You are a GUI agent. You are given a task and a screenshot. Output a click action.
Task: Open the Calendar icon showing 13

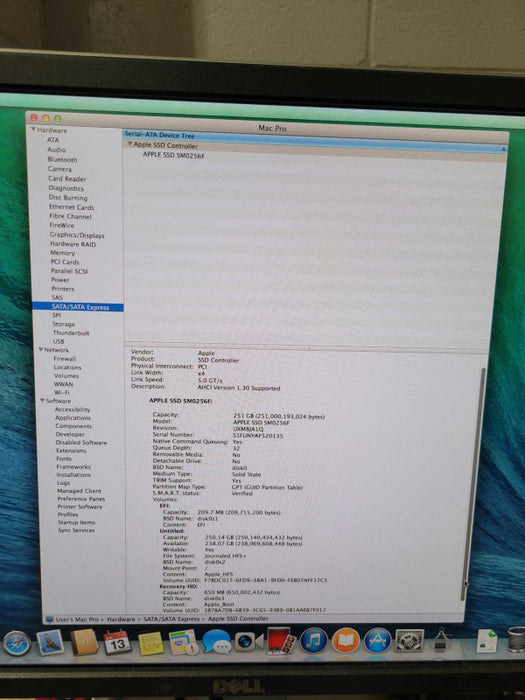pyautogui.click(x=117, y=642)
